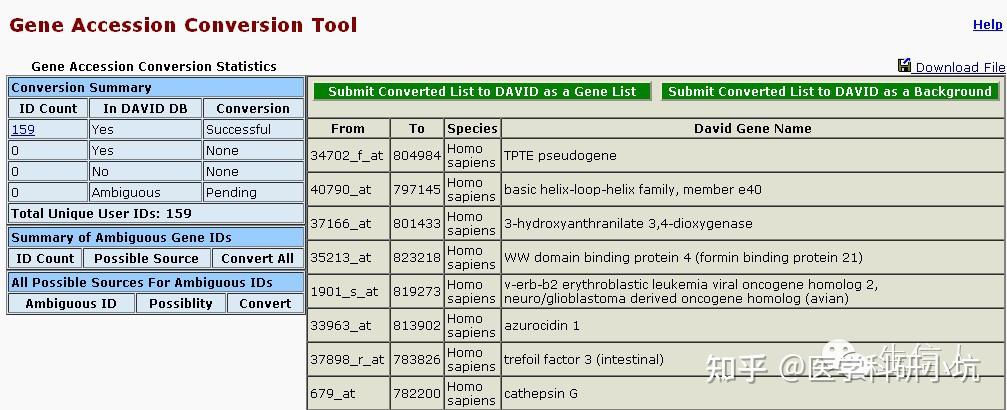Image resolution: width=1007 pixels, height=410 pixels.
Task: Submit converted list as a Background
Action: [x=829, y=91]
